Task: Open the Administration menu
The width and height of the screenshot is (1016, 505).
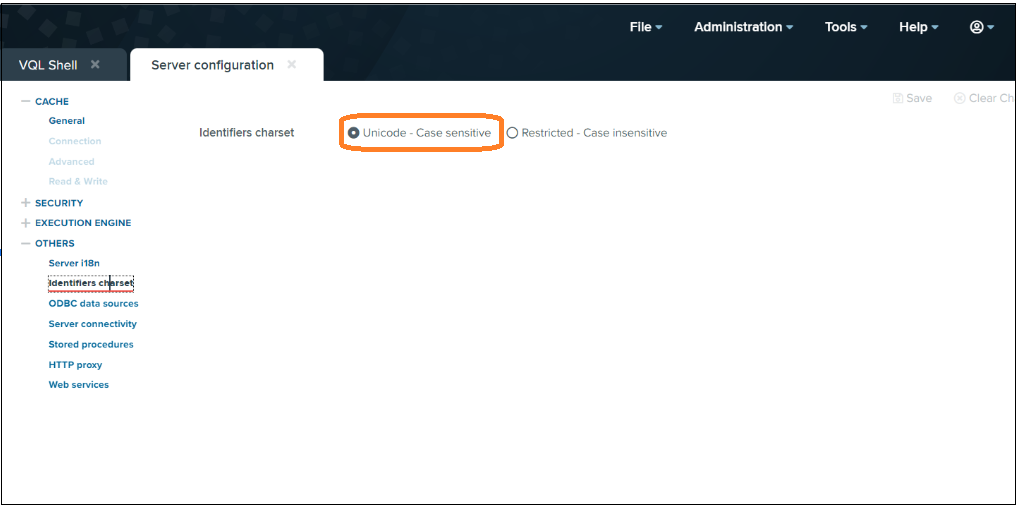Action: 743,27
